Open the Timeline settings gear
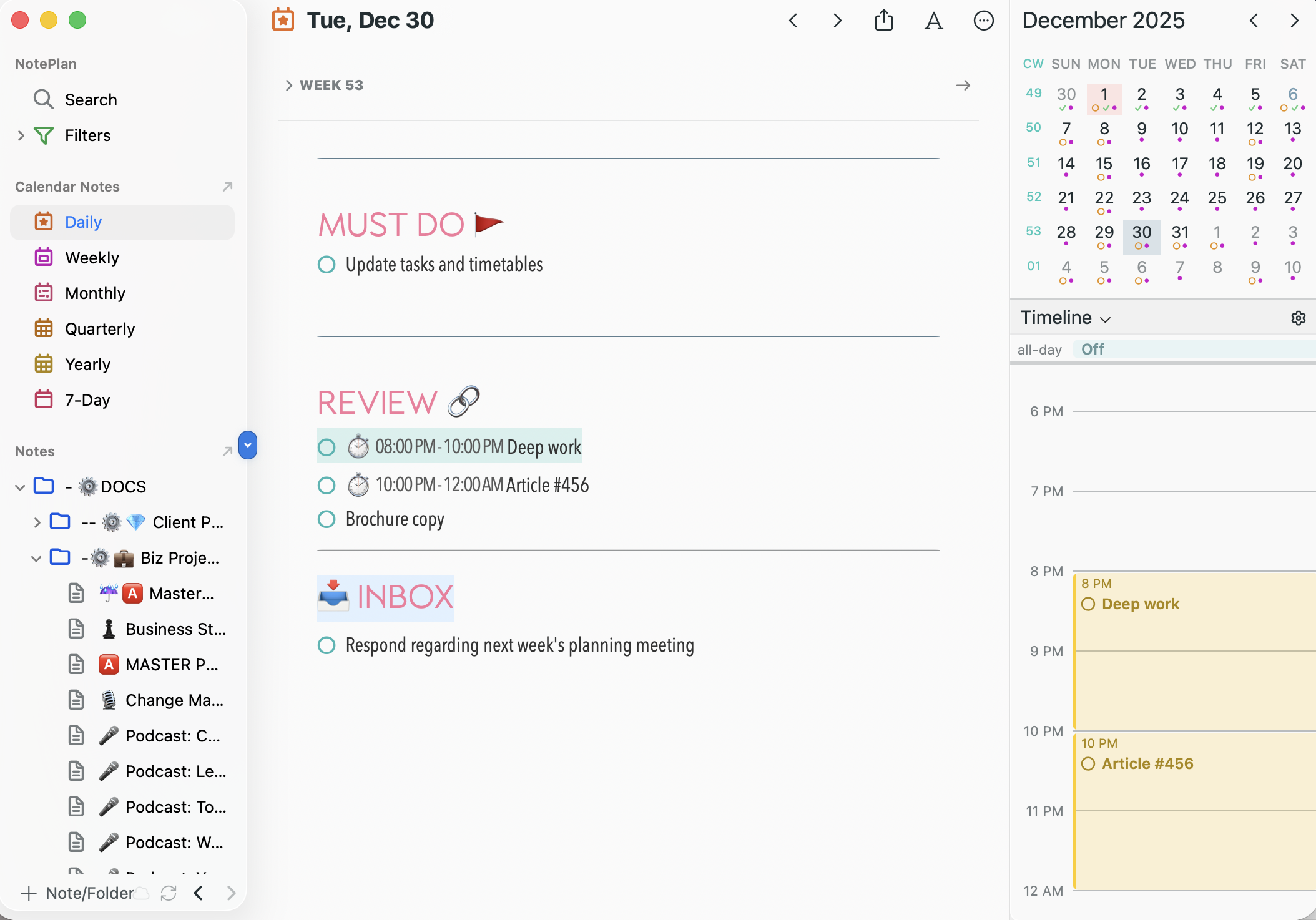 point(1298,318)
